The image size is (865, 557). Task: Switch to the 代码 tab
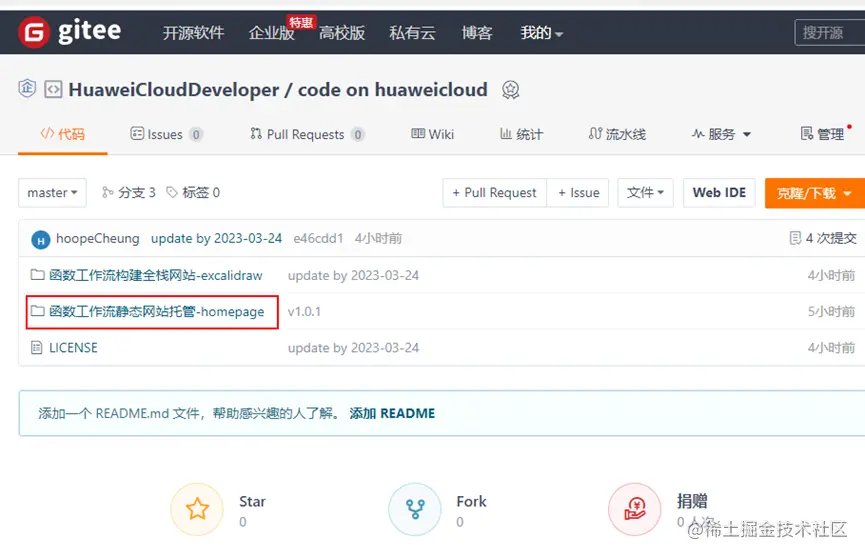tap(62, 134)
